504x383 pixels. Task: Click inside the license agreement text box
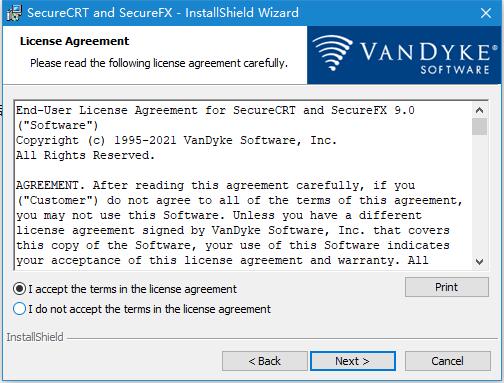[x=243, y=185]
